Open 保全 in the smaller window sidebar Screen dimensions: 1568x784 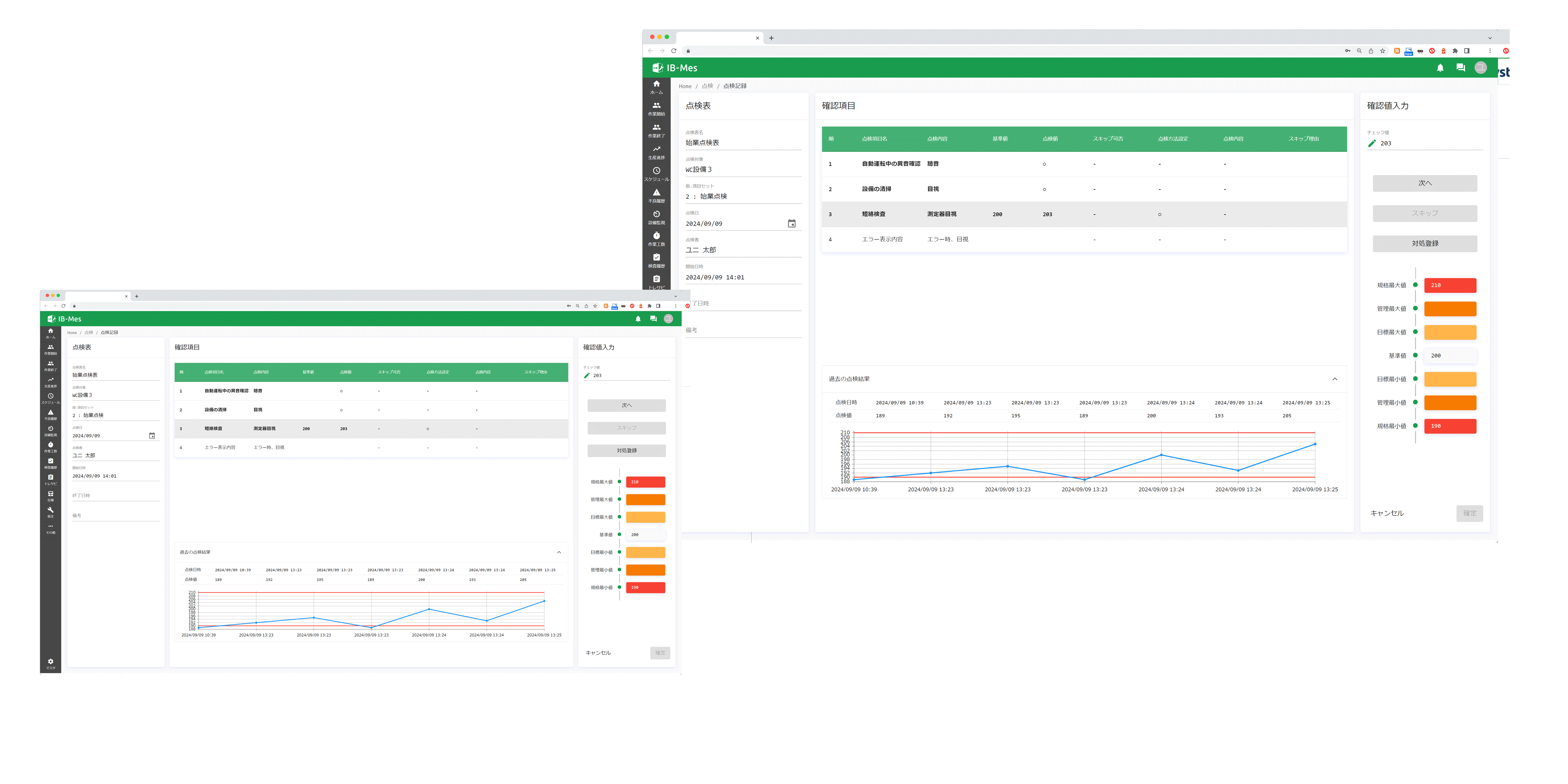[51, 512]
